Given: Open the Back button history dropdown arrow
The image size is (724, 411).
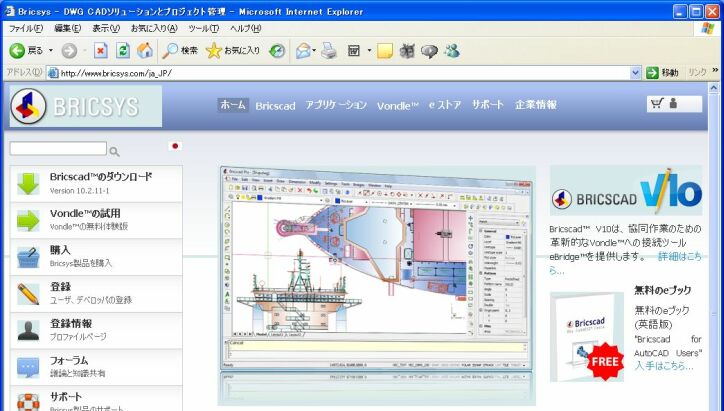Looking at the screenshot, I should 51,50.
